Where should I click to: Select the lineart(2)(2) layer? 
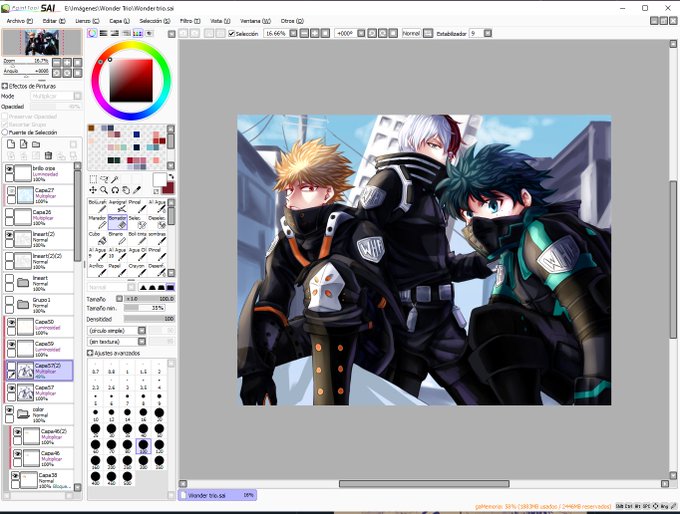(x=39, y=261)
